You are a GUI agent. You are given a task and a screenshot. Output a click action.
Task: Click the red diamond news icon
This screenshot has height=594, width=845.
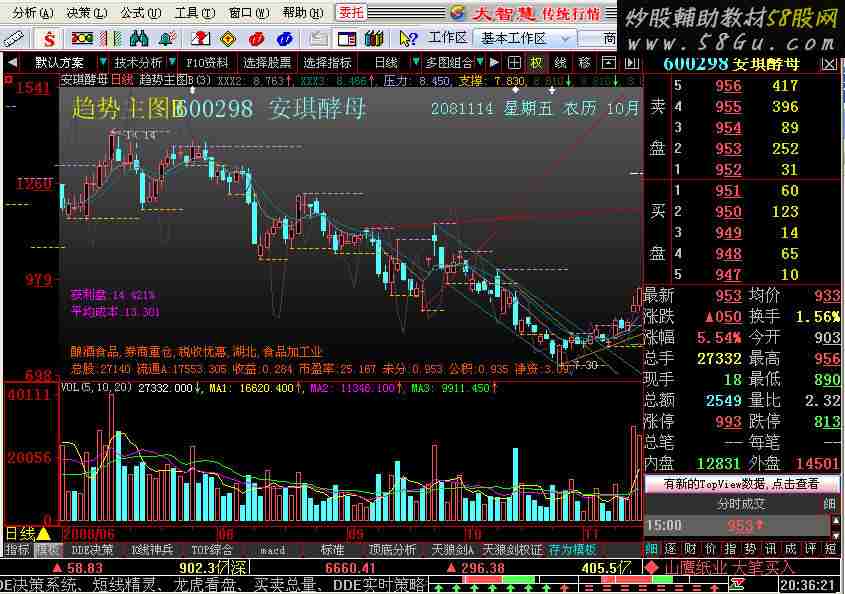653,568
